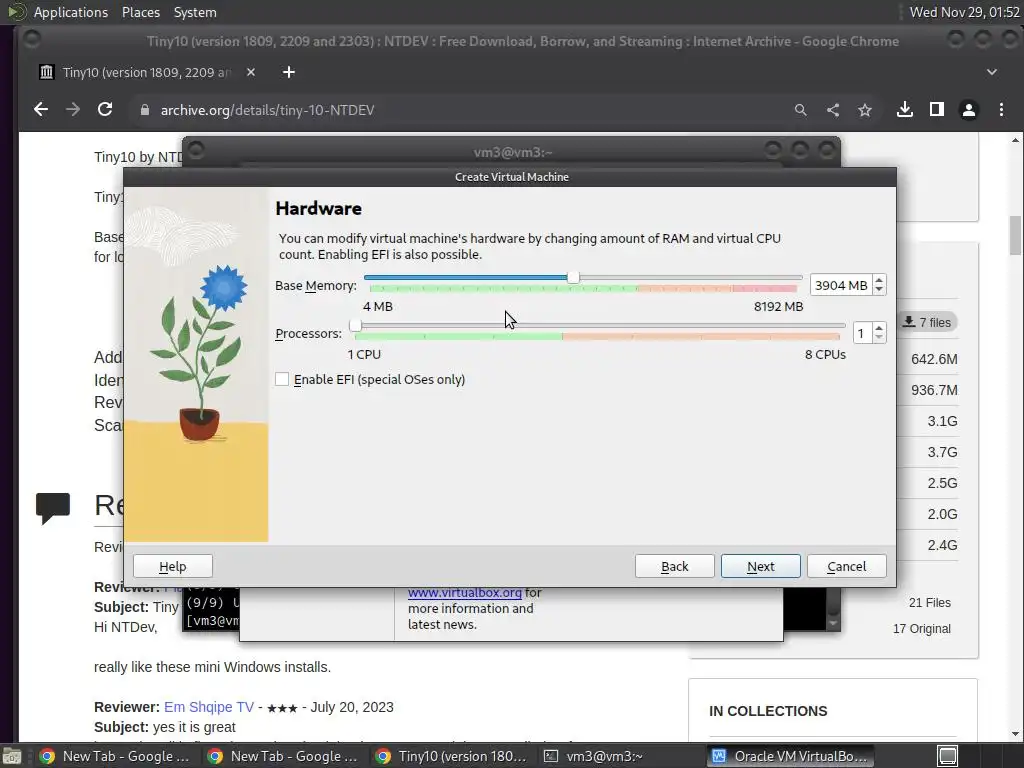Click the archive.org address bar
Image resolution: width=1024 pixels, height=768 pixels.
pos(457,110)
